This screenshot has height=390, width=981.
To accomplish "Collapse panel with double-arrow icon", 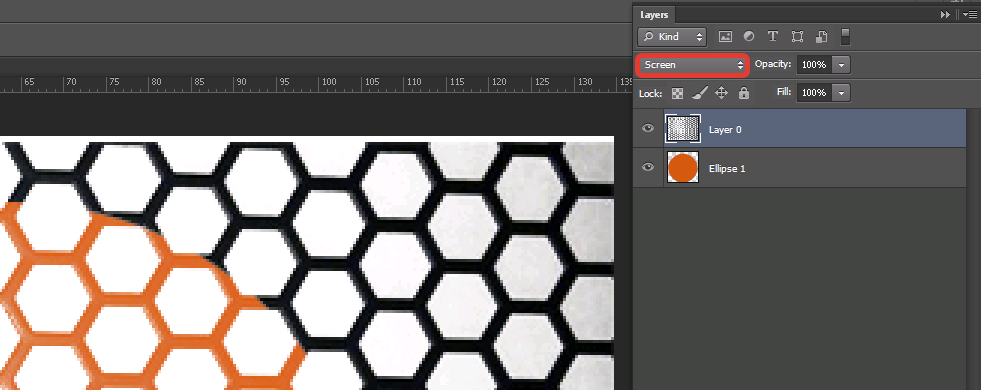I will 945,14.
